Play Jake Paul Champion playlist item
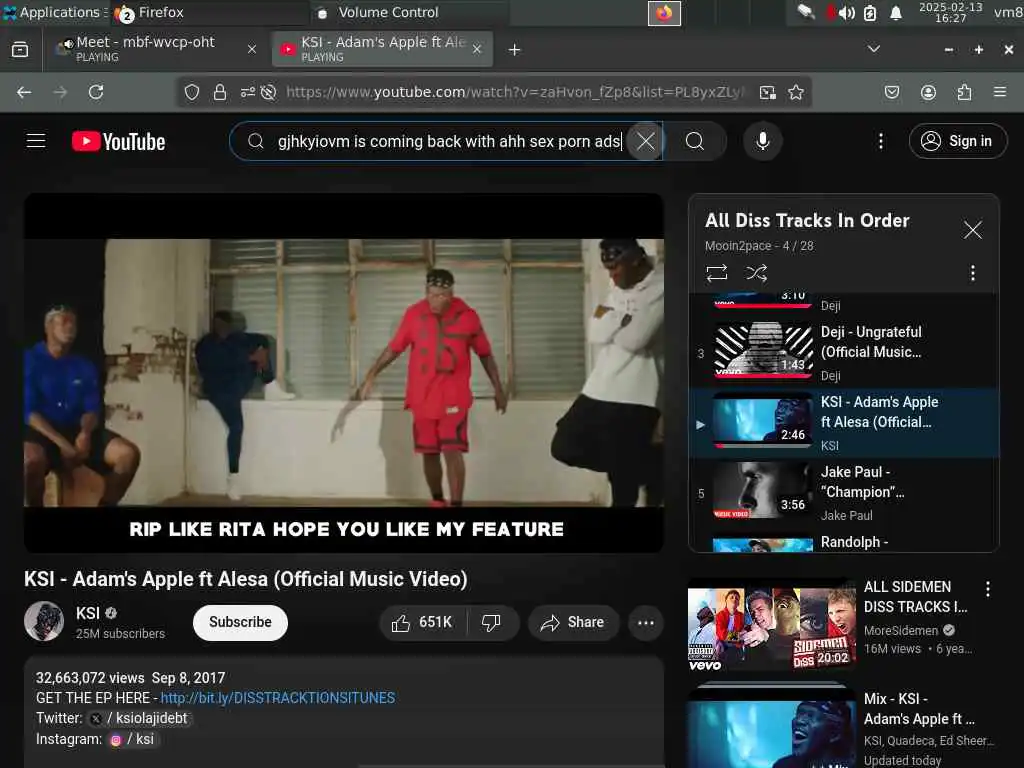The image size is (1024, 768). (844, 492)
